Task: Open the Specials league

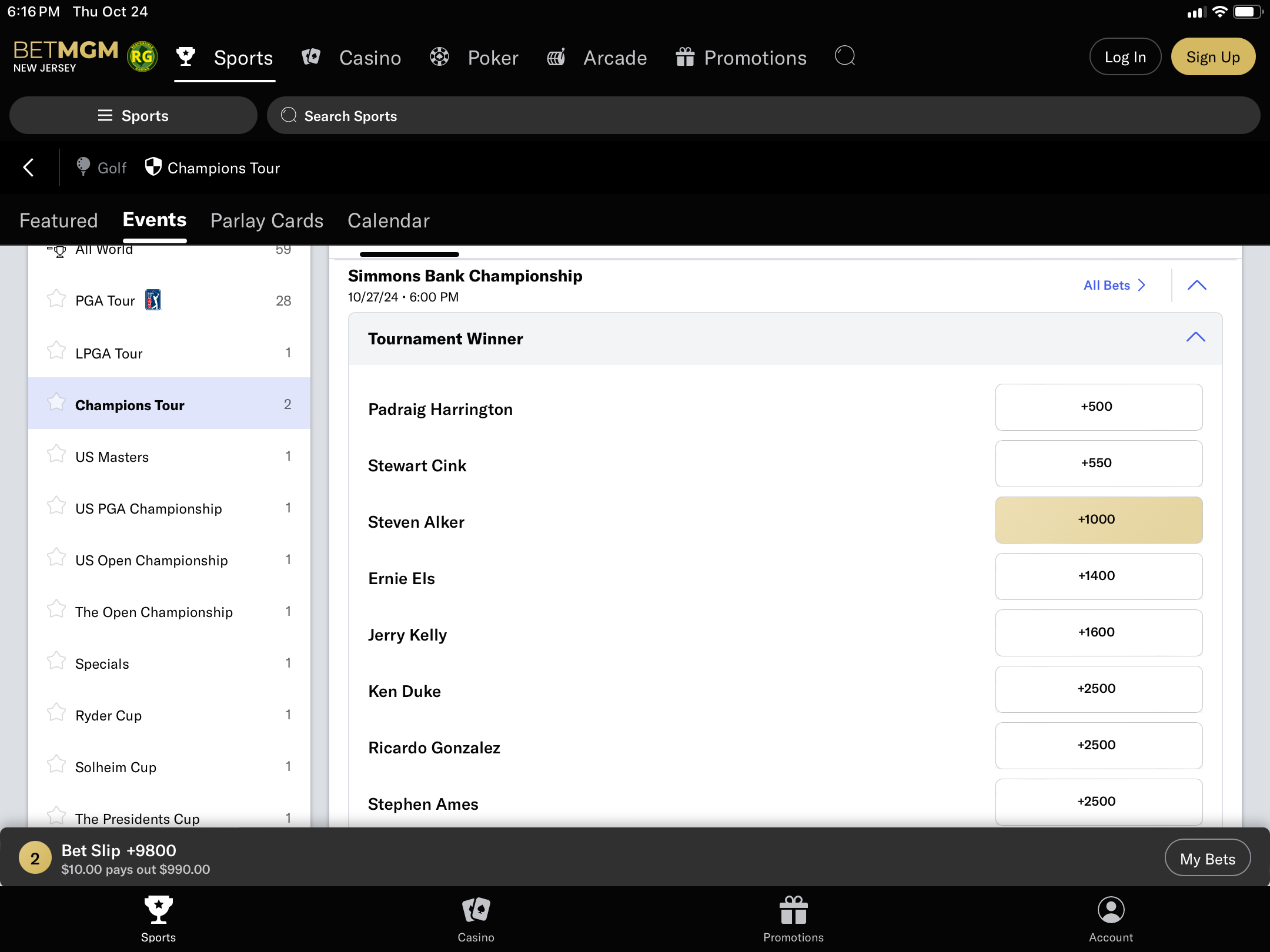Action: (169, 663)
